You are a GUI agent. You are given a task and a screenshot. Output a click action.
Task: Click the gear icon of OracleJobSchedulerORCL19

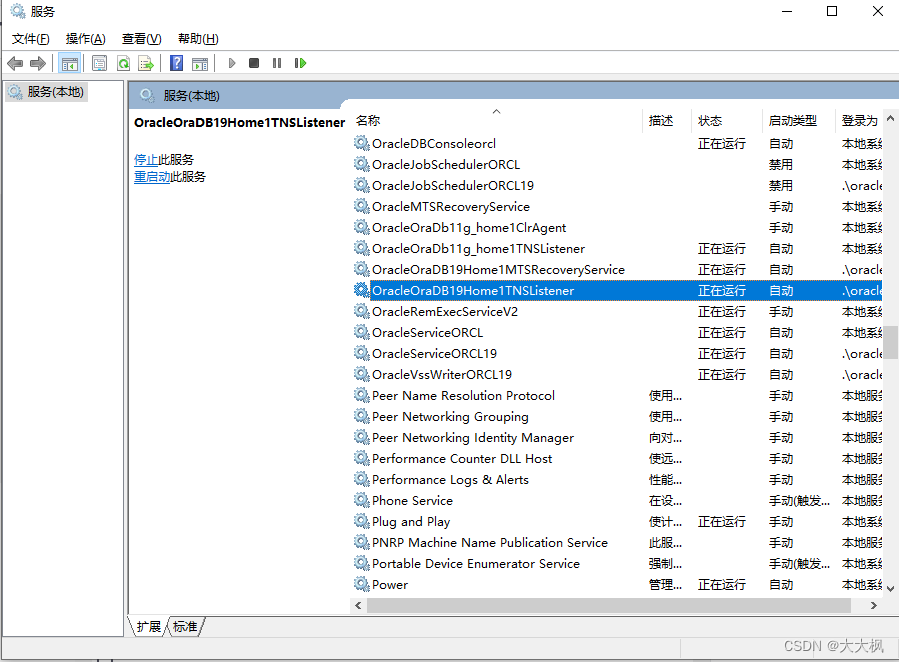point(362,185)
